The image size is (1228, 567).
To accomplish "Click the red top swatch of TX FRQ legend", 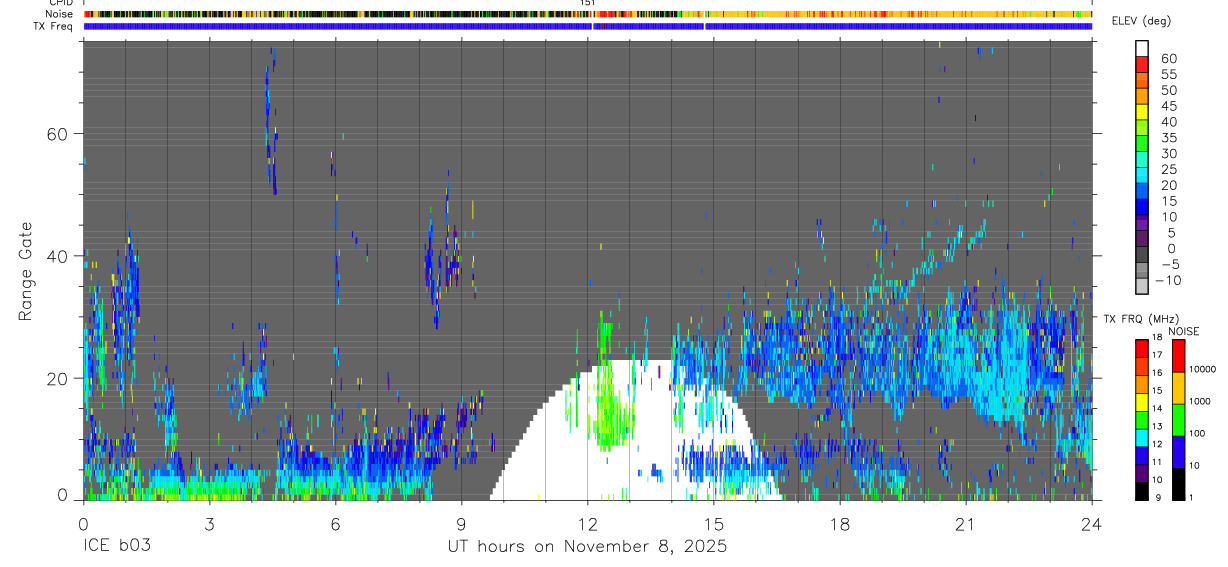I will 1142,349.
